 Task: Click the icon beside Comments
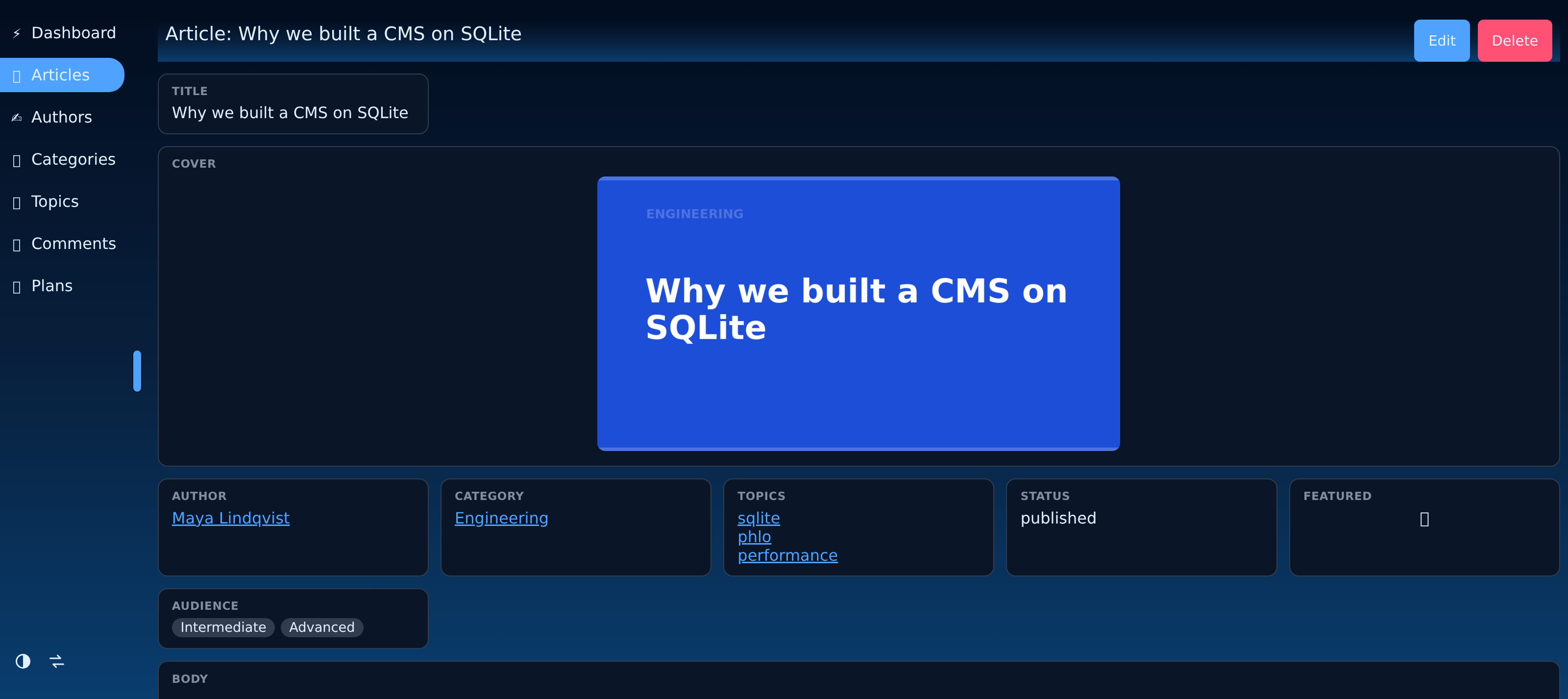point(17,244)
